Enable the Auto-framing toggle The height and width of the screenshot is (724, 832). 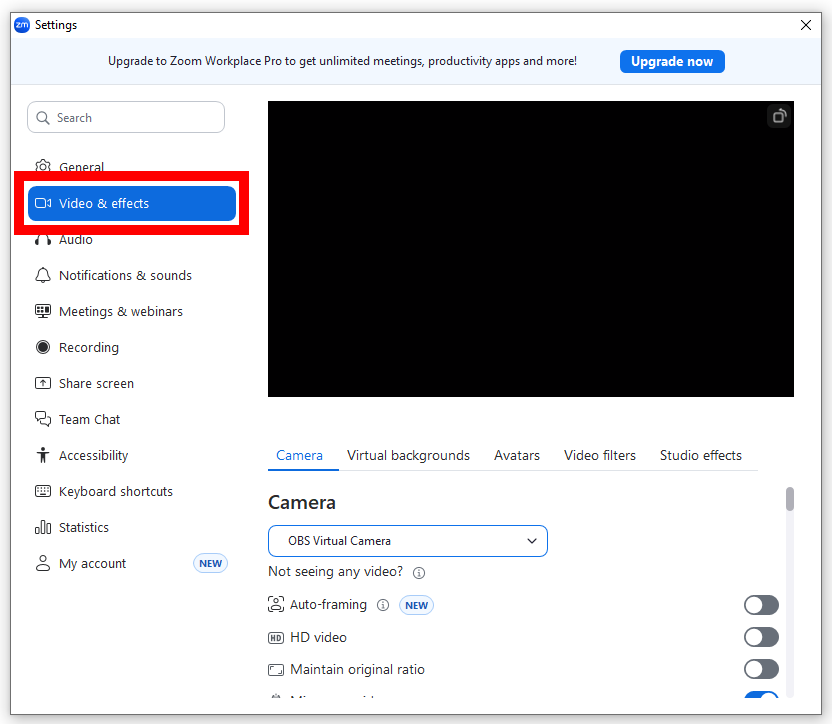(x=761, y=605)
